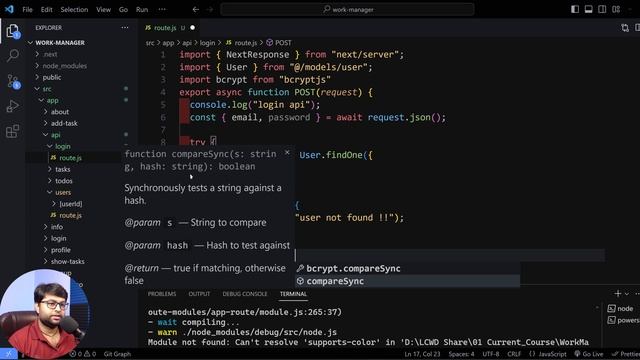This screenshot has width=640, height=360.
Task: Toggle secondary side bar layout icon
Action: [x=602, y=9]
